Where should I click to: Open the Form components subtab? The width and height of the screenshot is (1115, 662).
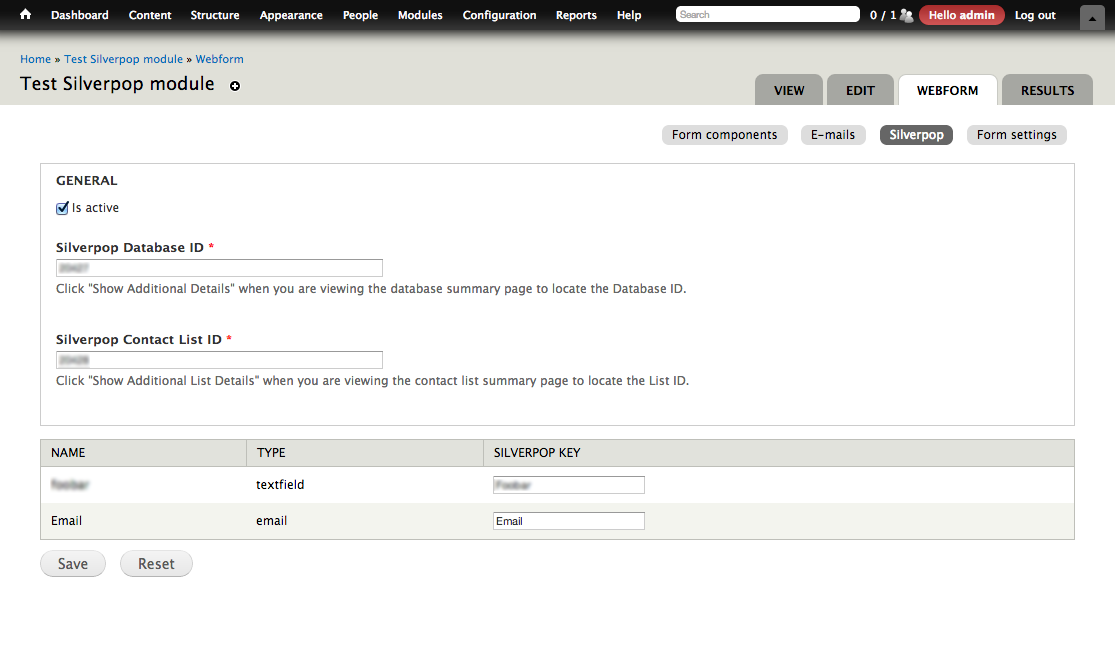(x=725, y=135)
